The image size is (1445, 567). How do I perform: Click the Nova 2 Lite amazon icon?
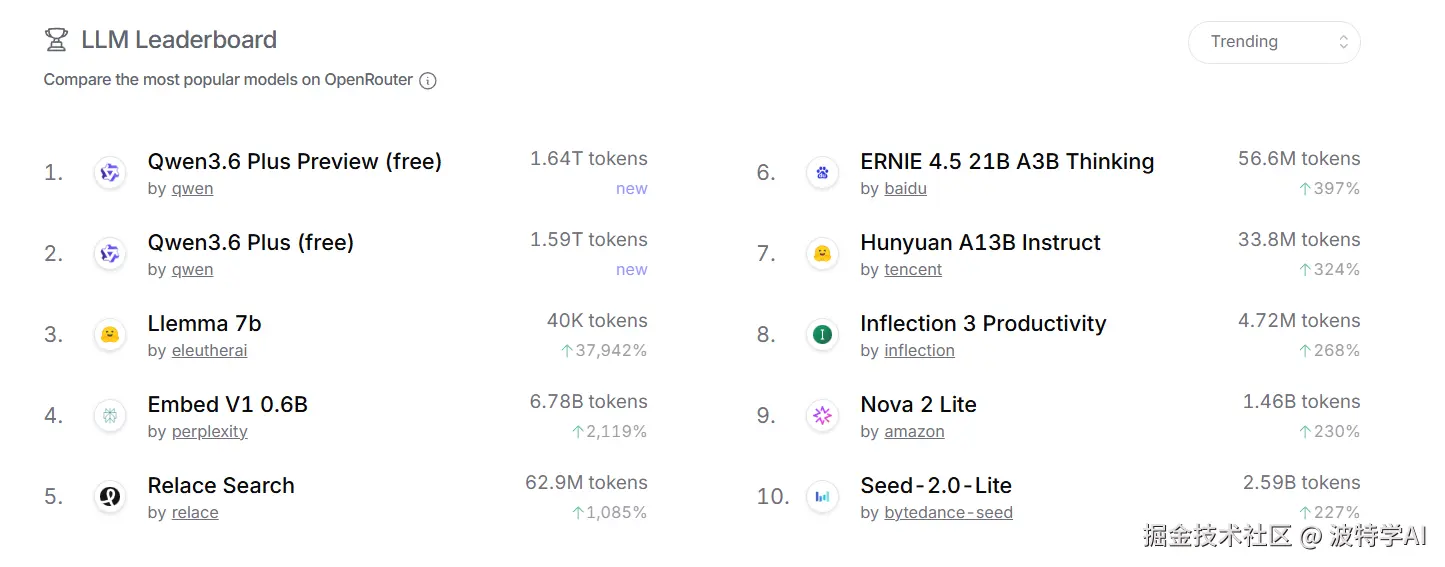pos(822,416)
